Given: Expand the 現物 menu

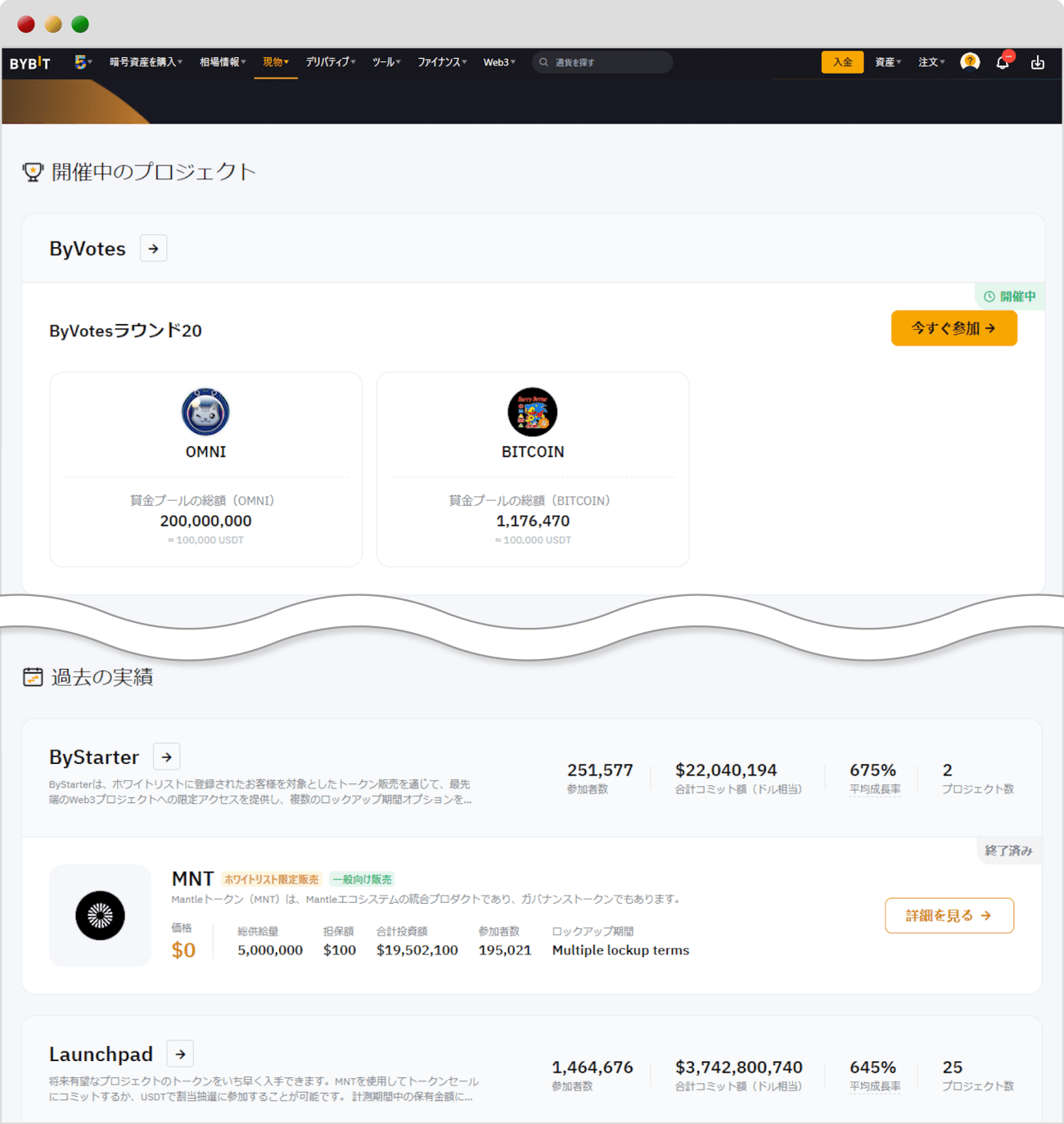Looking at the screenshot, I should (x=276, y=62).
